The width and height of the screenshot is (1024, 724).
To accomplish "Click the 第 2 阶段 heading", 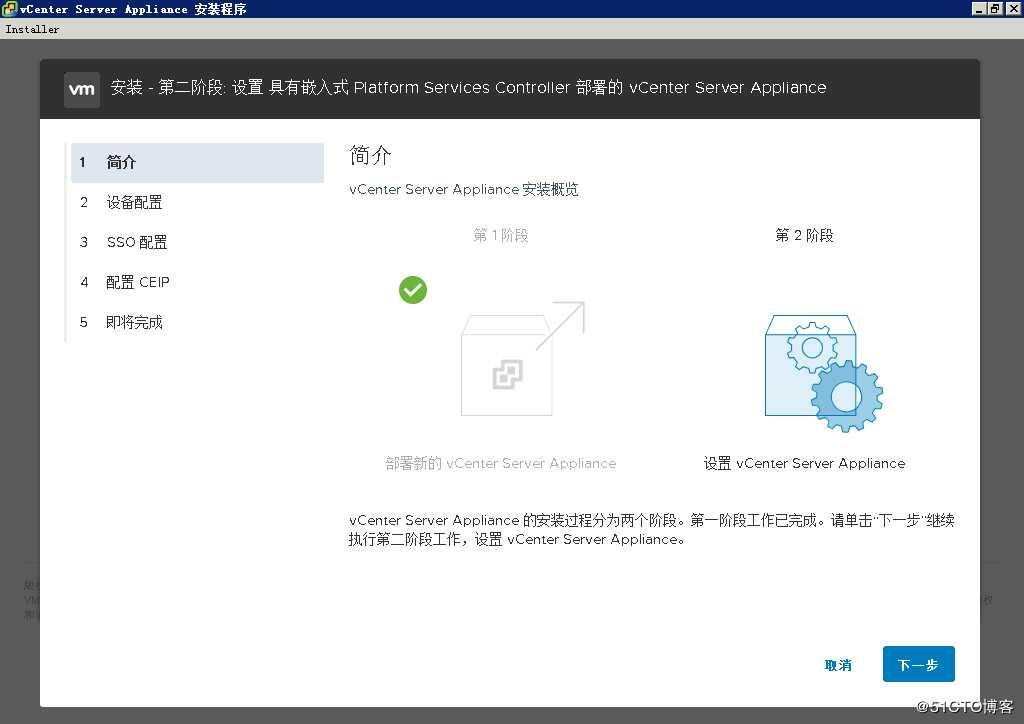I will (805, 235).
